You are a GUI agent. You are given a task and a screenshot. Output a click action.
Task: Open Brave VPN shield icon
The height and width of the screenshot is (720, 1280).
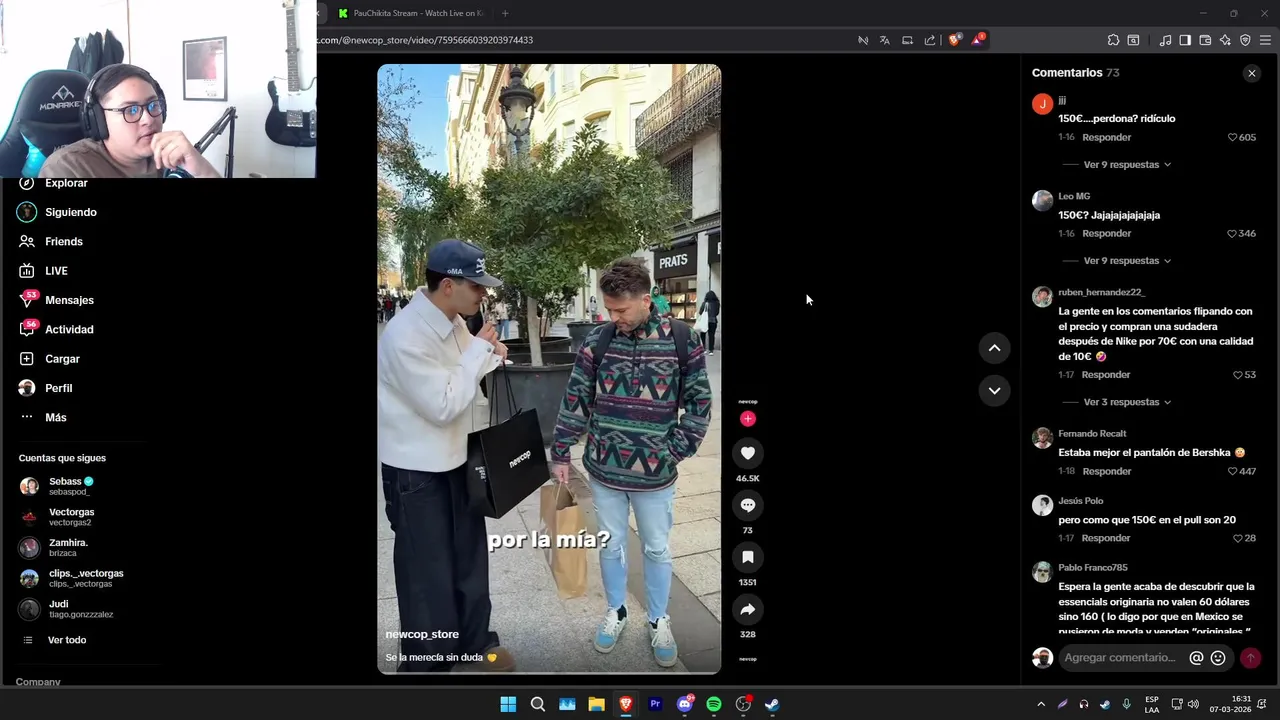[x=1245, y=40]
